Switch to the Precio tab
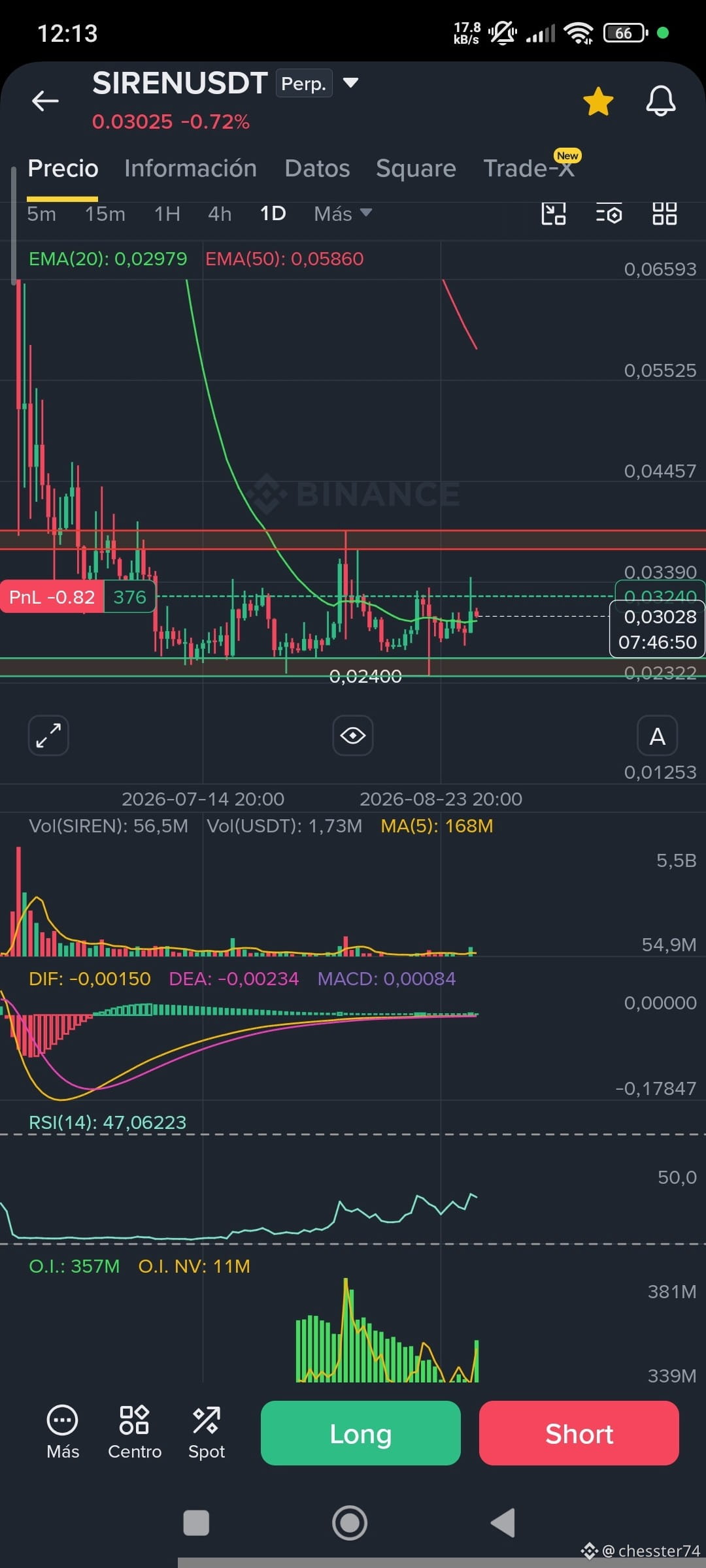The height and width of the screenshot is (1568, 706). pos(63,169)
